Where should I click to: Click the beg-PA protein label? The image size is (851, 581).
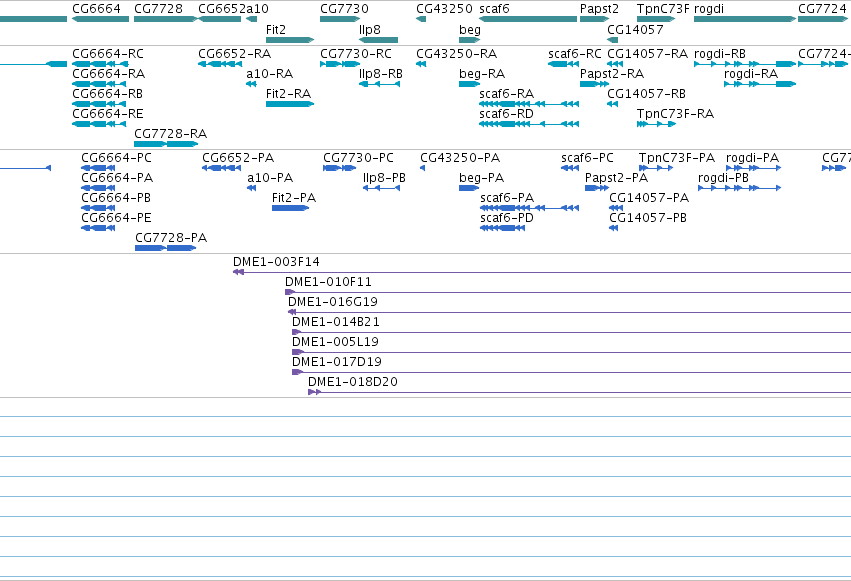point(481,178)
